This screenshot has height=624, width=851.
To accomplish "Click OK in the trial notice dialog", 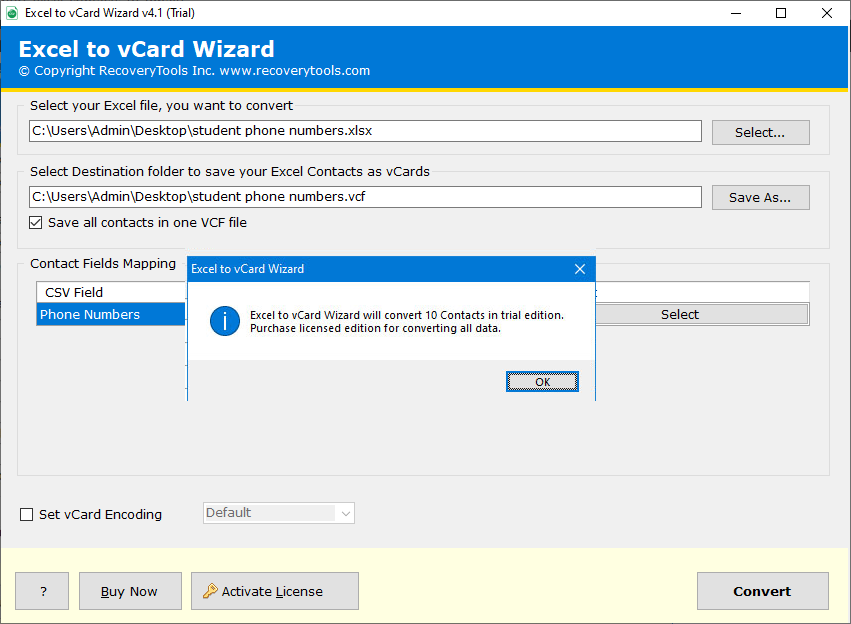I will [x=542, y=381].
